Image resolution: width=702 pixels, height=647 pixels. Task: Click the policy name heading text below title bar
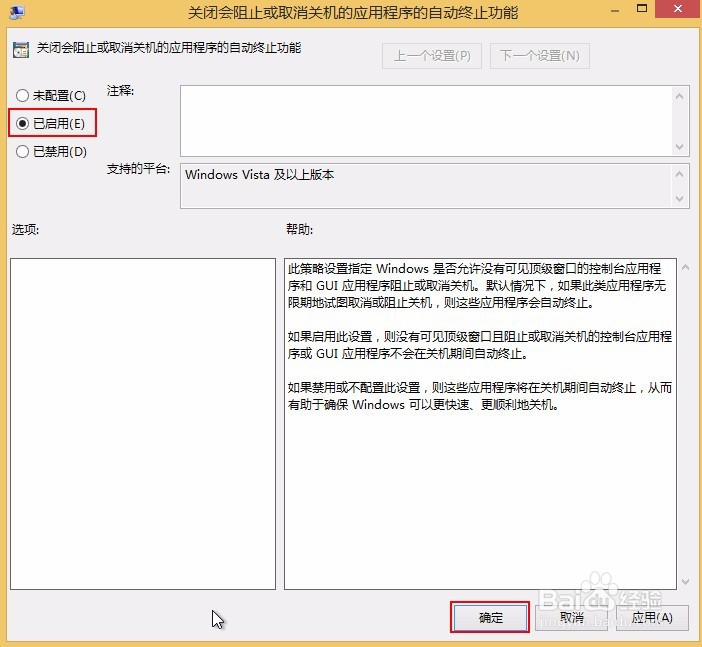pos(169,47)
